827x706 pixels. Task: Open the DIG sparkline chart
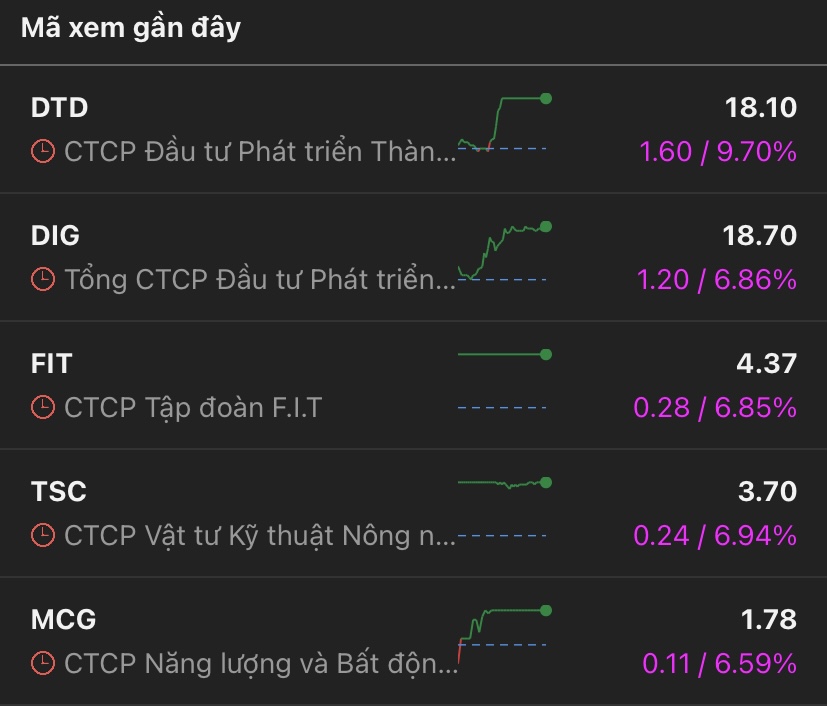pyautogui.click(x=503, y=252)
